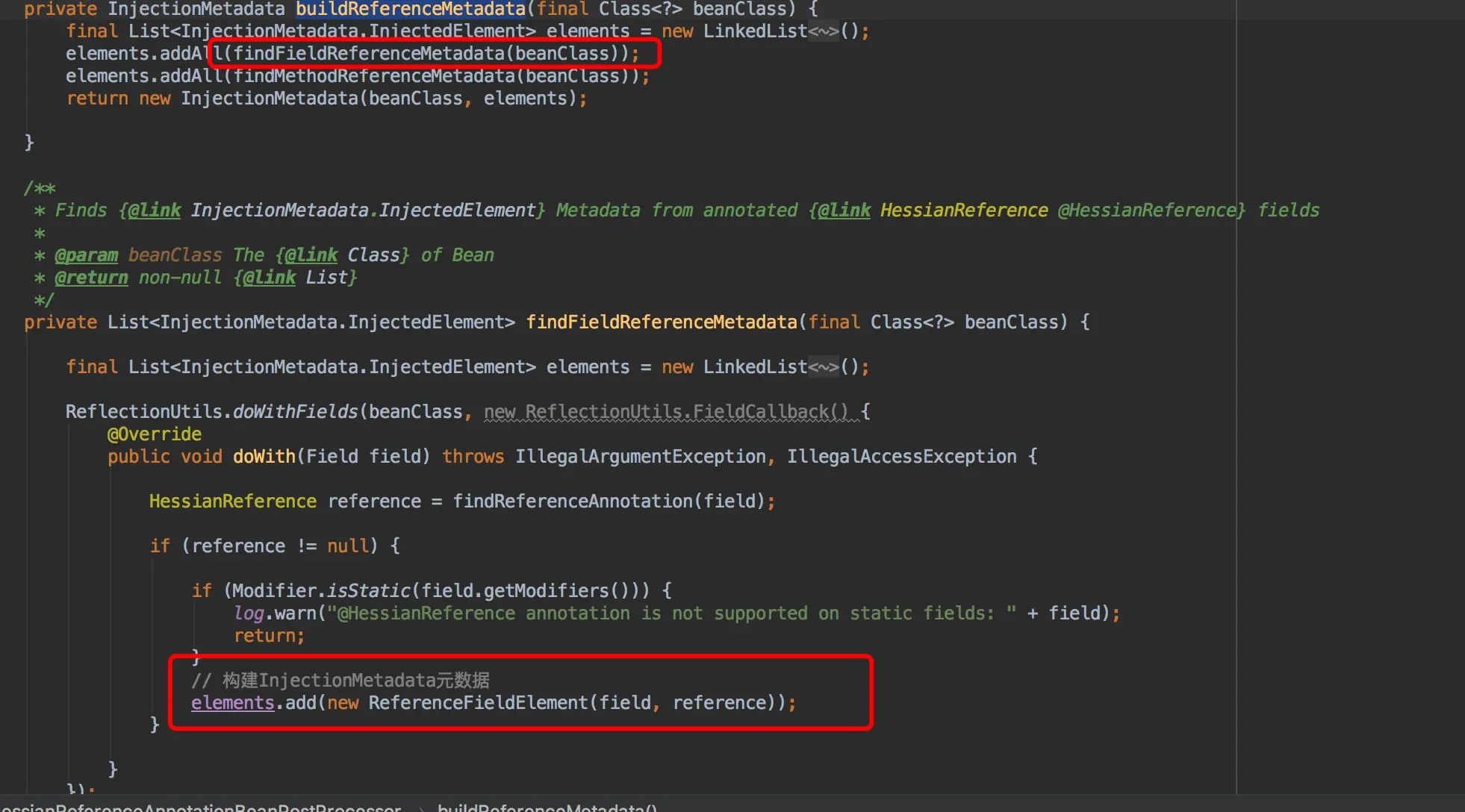This screenshot has width=1465, height=812.
Task: Click findFieldReferenceMetadata call in first addAll line
Action: coord(369,54)
